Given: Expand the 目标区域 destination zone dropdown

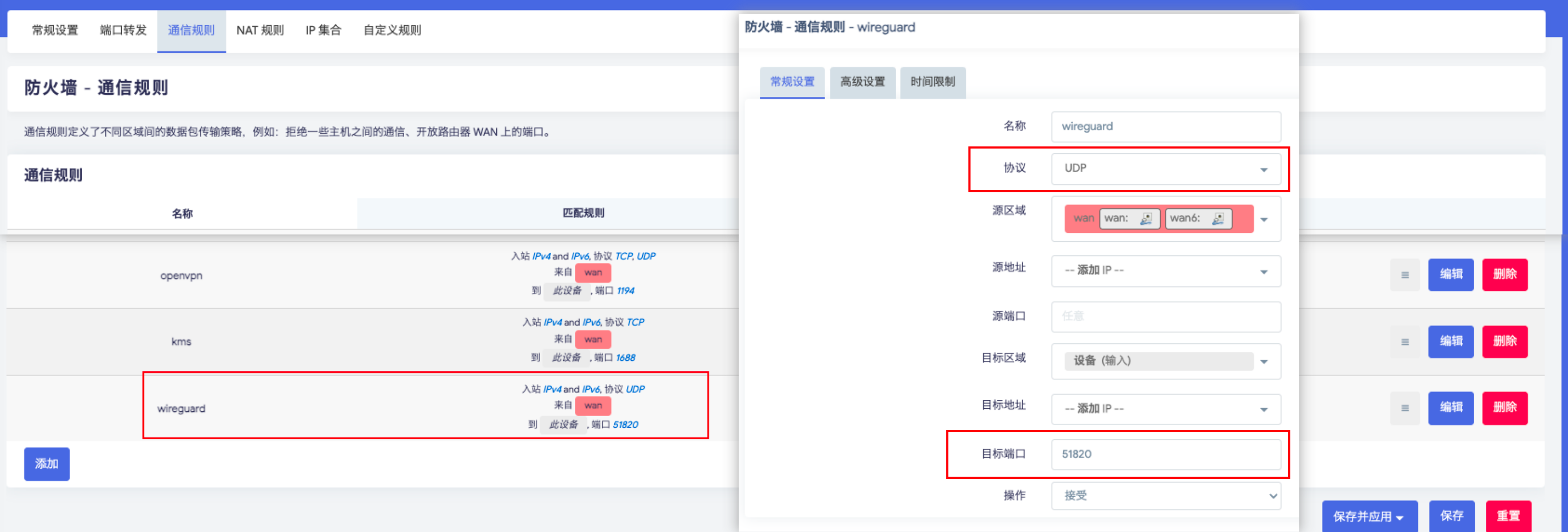Looking at the screenshot, I should tap(1263, 361).
